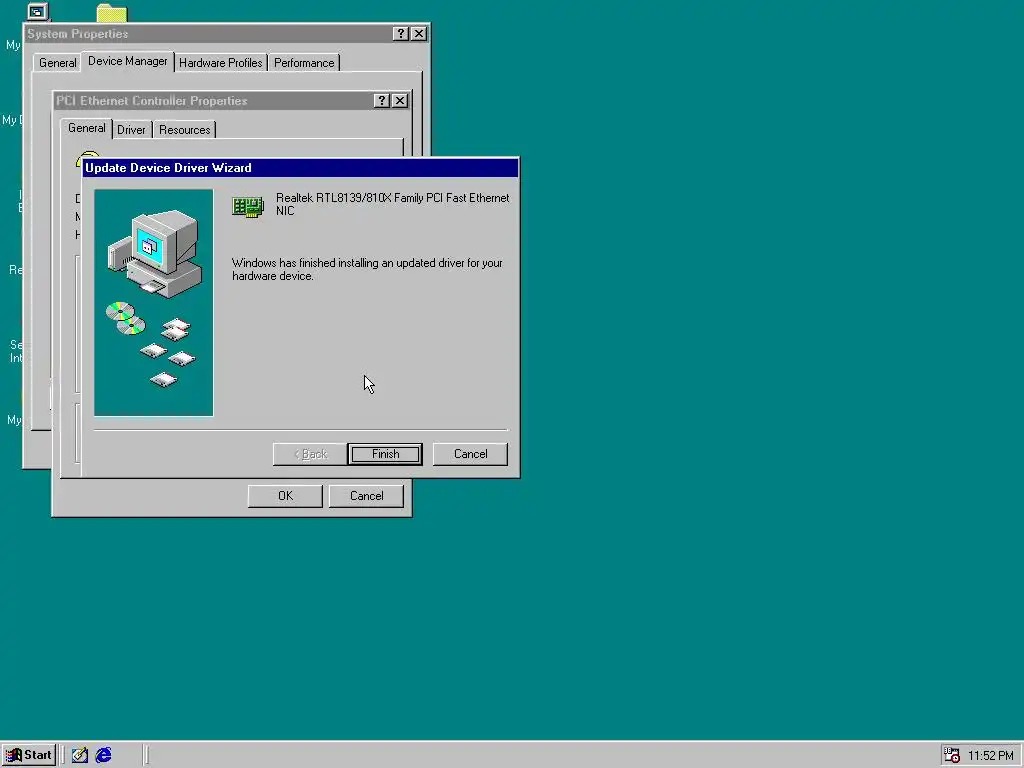Open the Start menu
The image size is (1024, 768).
click(29, 755)
